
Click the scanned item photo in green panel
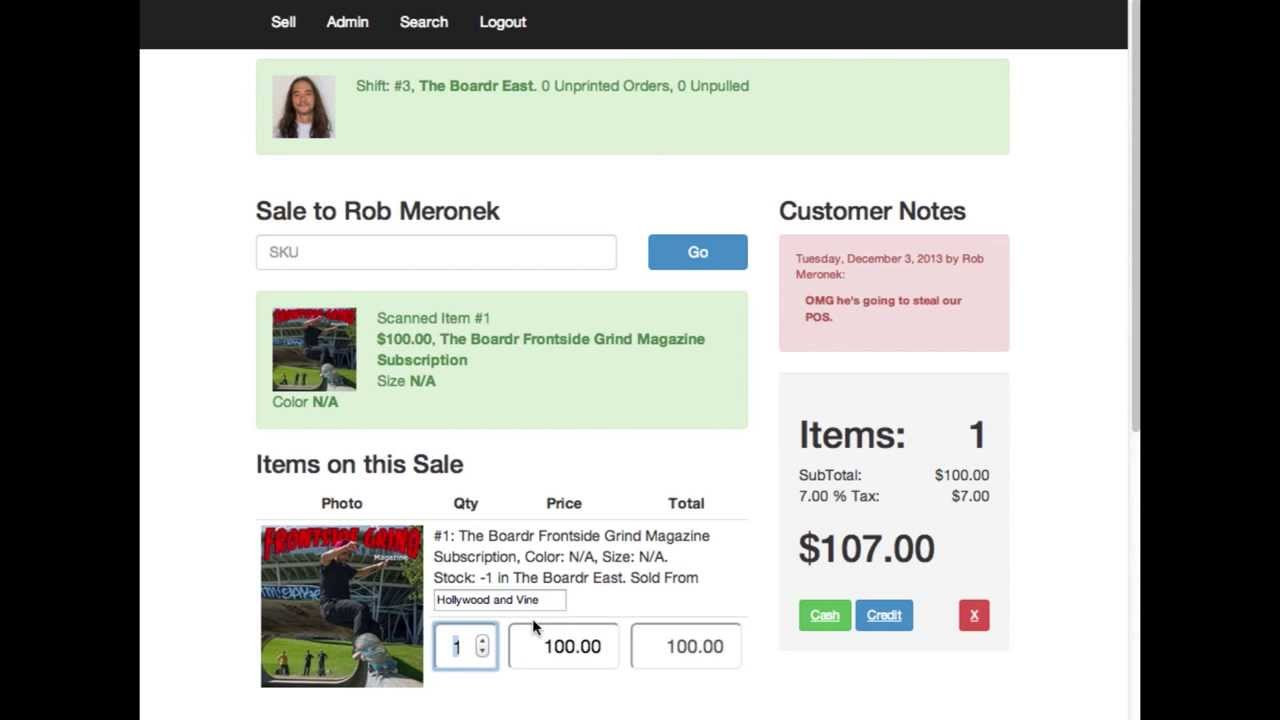pyautogui.click(x=314, y=350)
